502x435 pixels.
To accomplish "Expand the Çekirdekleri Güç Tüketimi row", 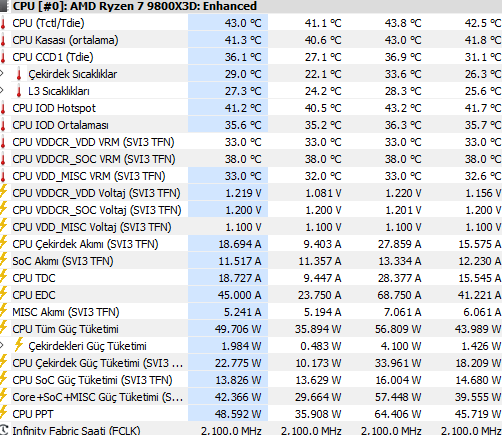I will tap(2, 345).
